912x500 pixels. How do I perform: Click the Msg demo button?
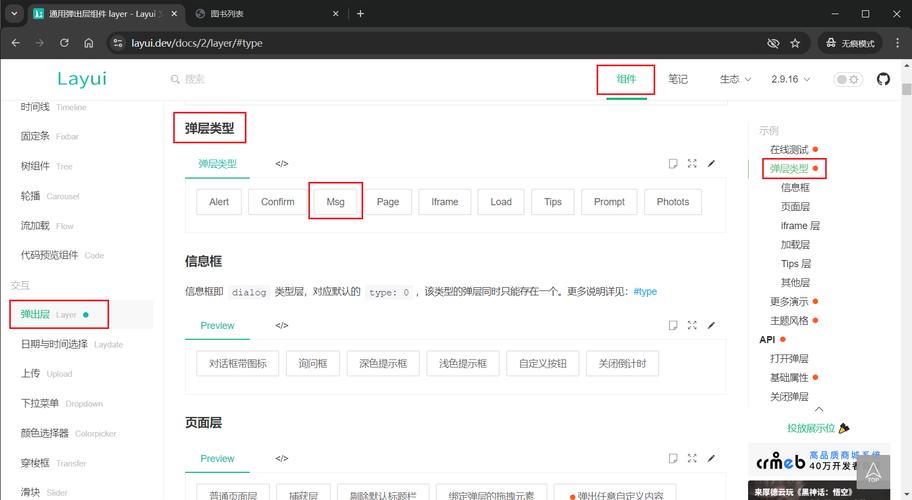coord(335,201)
